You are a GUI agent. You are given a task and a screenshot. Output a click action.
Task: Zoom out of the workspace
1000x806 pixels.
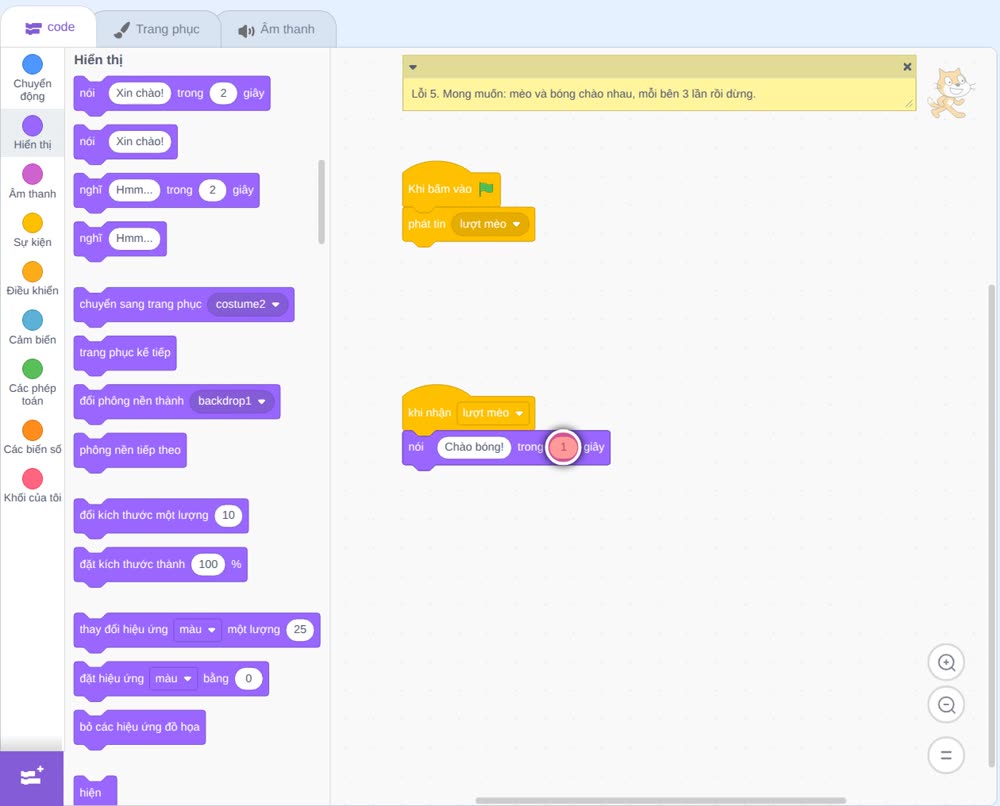click(946, 705)
